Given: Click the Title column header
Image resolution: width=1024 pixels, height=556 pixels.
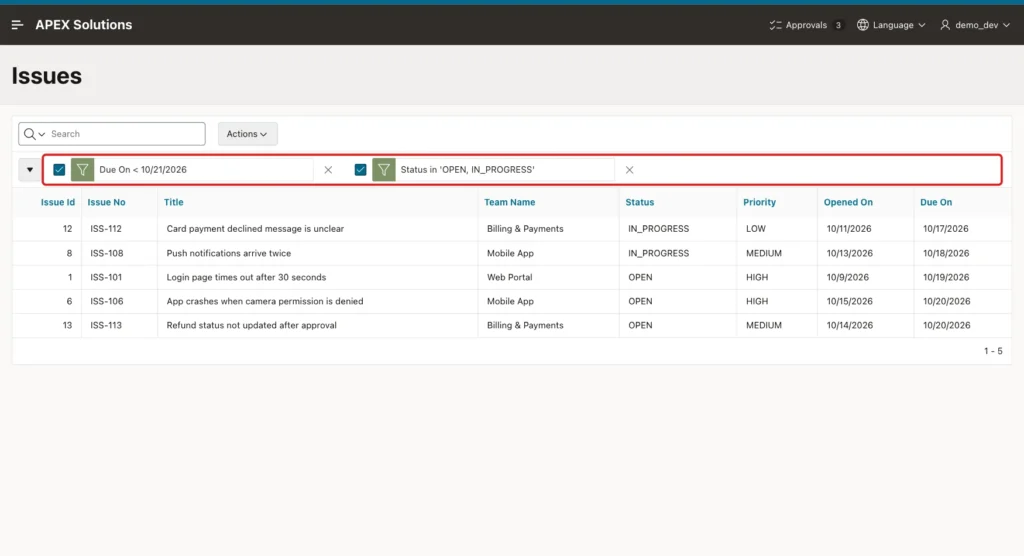Looking at the screenshot, I should [x=174, y=203].
